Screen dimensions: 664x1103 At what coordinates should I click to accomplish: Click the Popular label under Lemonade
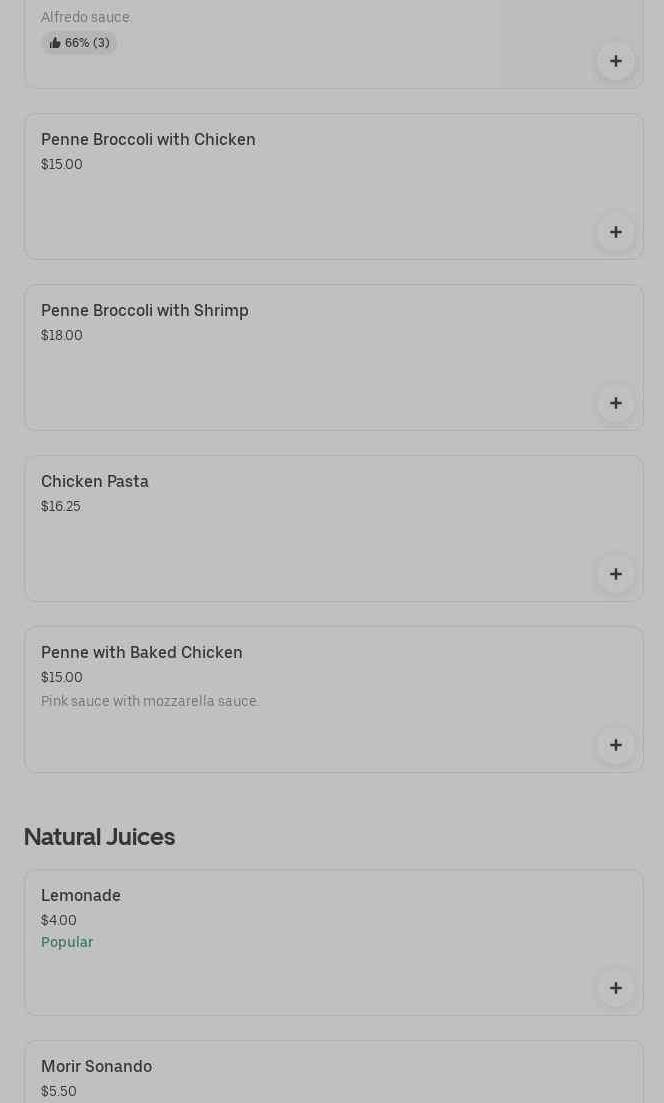[67, 942]
